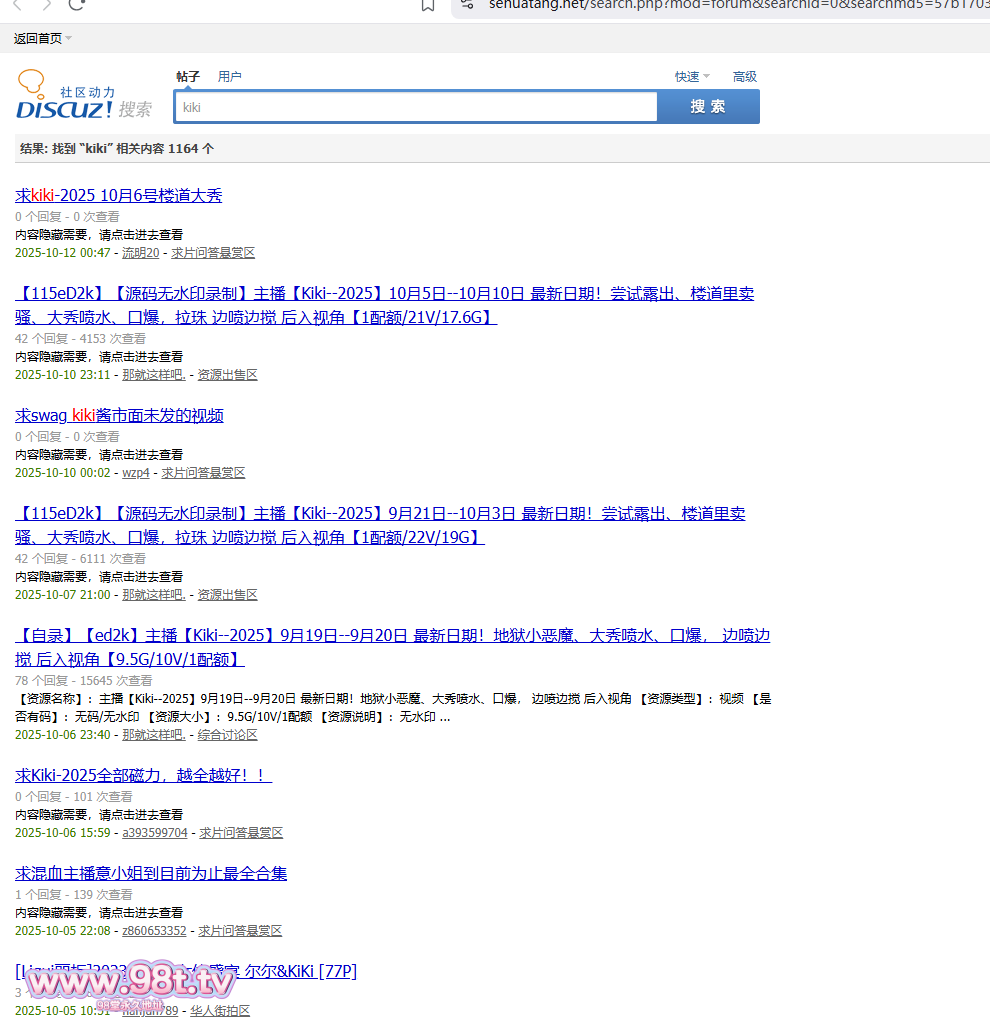
Task: Open the 快速 search dropdown
Action: point(692,77)
